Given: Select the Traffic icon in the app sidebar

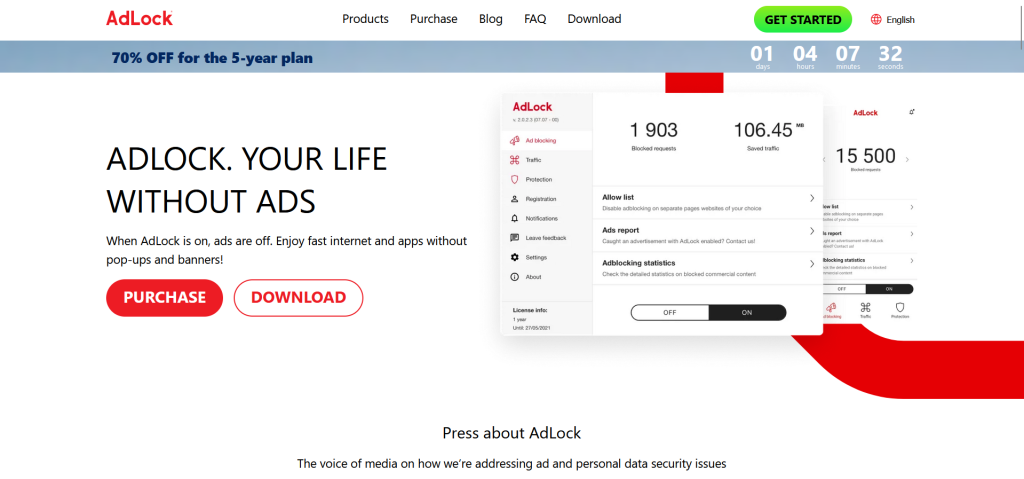Looking at the screenshot, I should point(514,160).
